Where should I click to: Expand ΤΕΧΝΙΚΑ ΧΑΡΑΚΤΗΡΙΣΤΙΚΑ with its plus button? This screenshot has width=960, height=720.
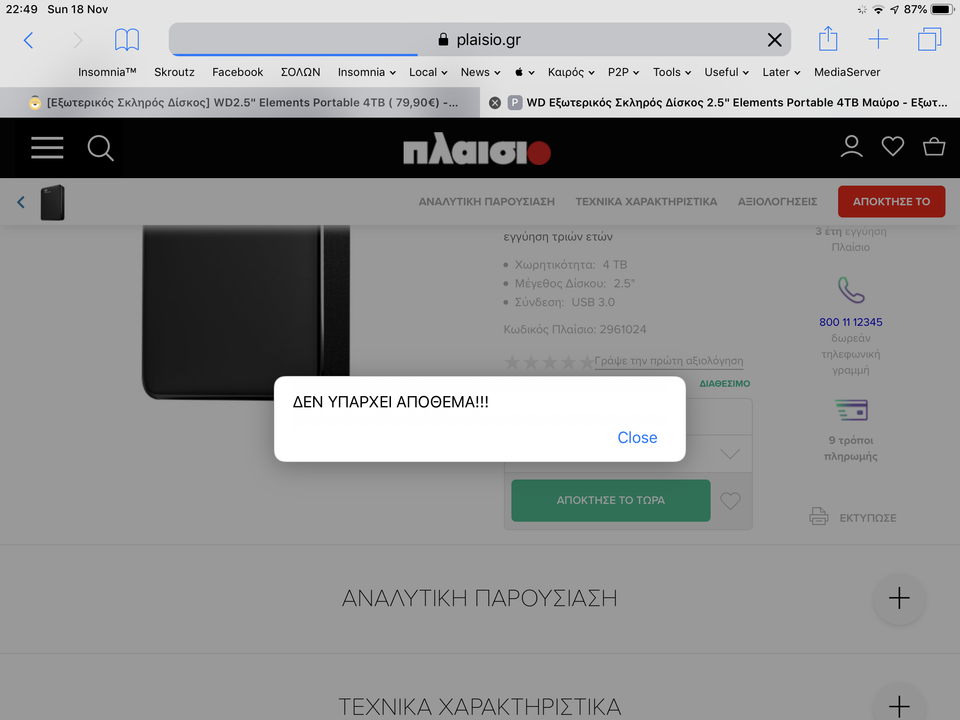coord(899,706)
